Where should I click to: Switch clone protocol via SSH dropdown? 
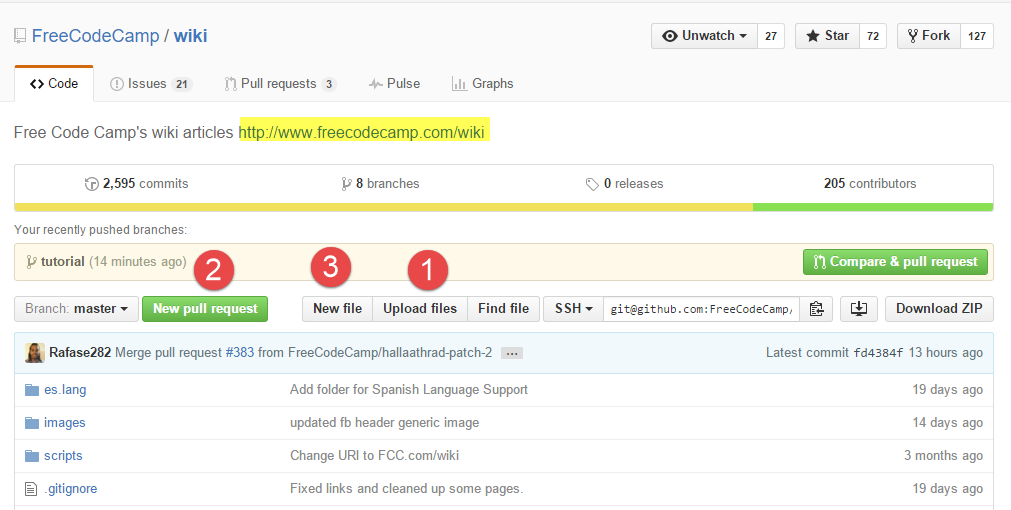(573, 309)
